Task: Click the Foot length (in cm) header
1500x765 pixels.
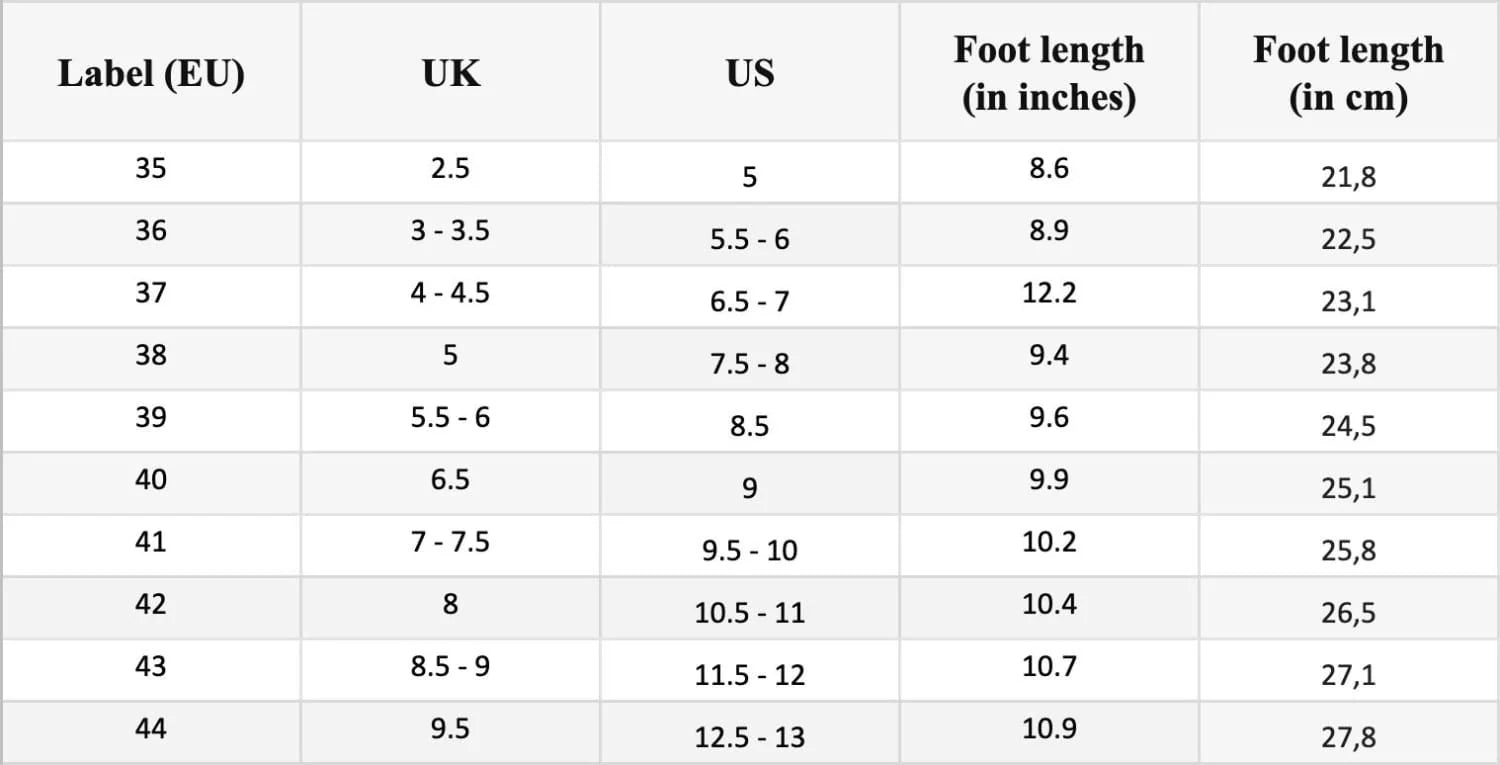Action: point(1348,74)
